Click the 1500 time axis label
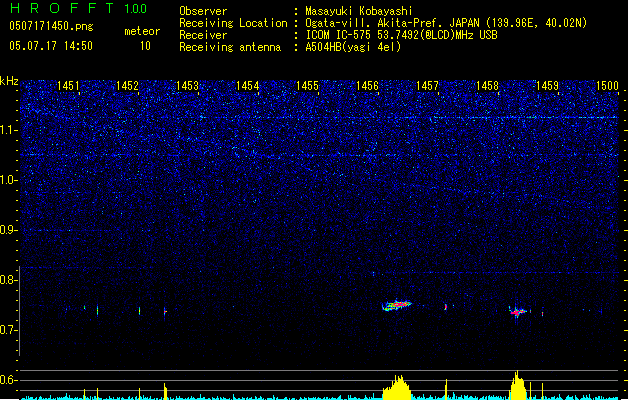629x400 pixels. 607,86
